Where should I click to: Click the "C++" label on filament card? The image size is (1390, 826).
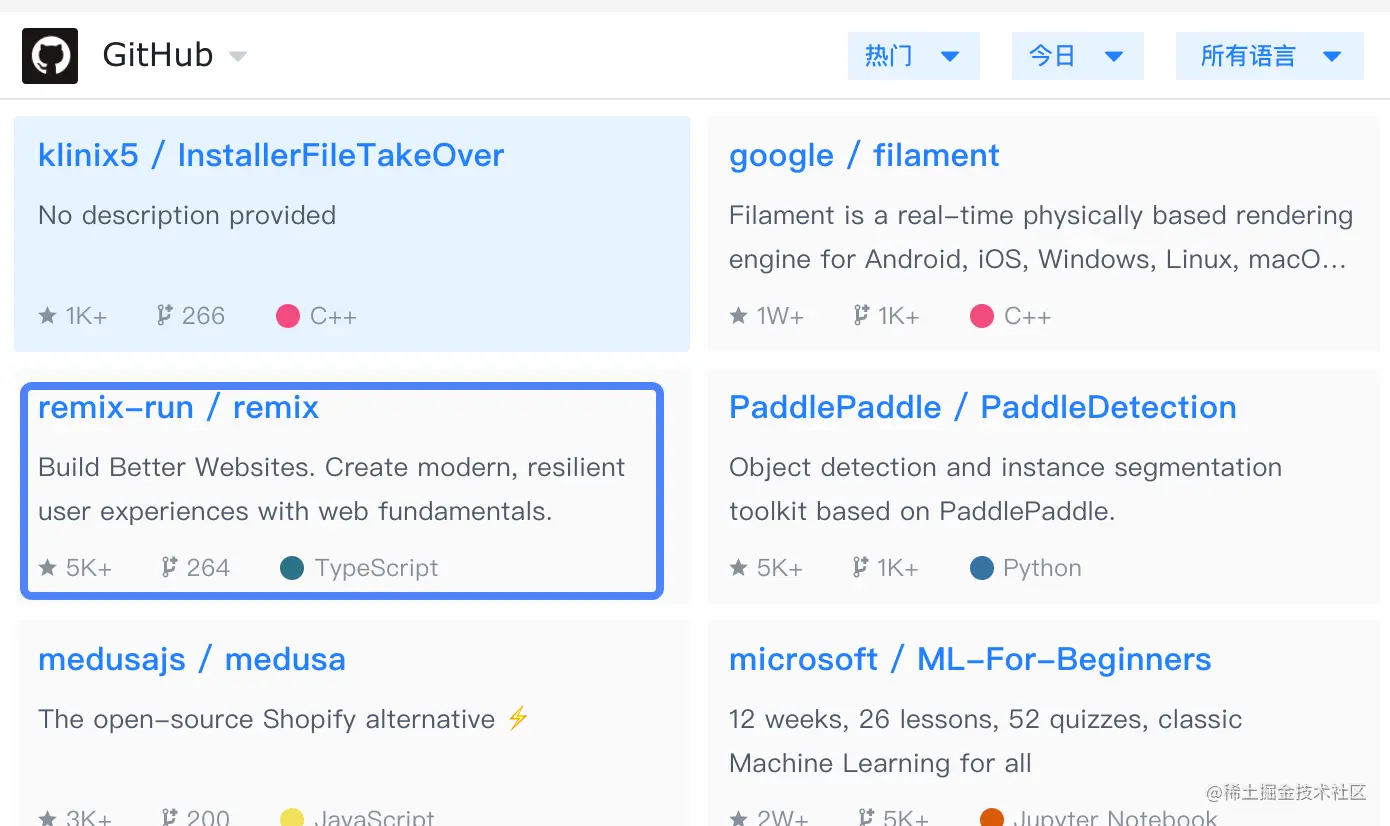pos(1027,316)
